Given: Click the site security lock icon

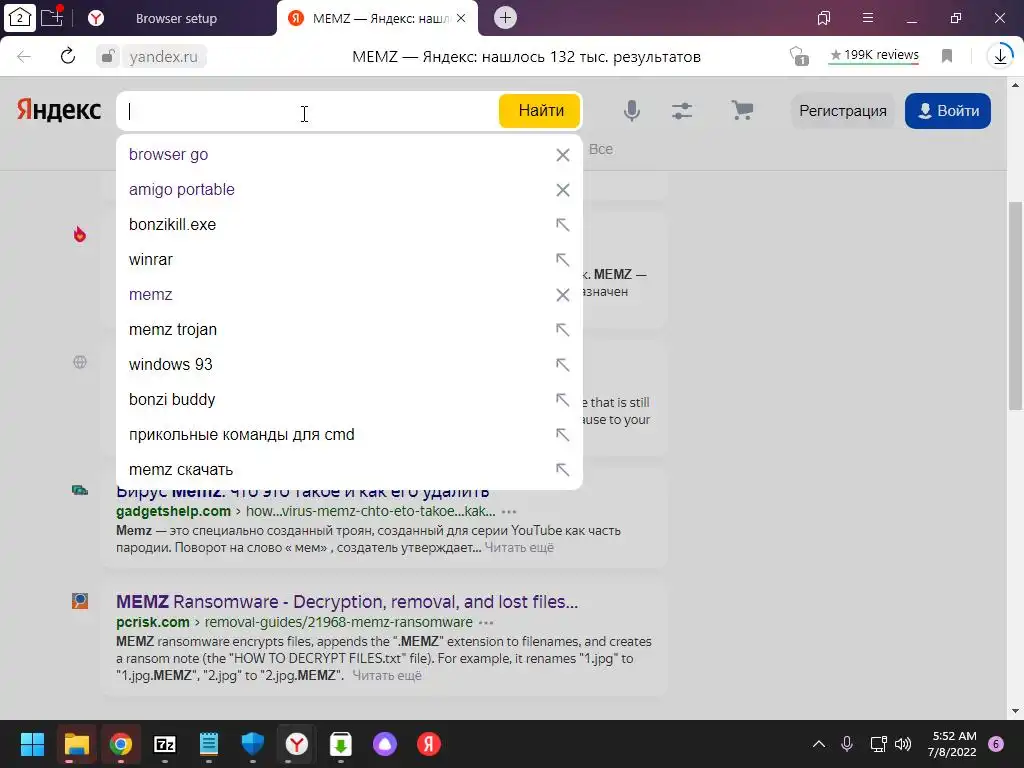Looking at the screenshot, I should (x=108, y=56).
